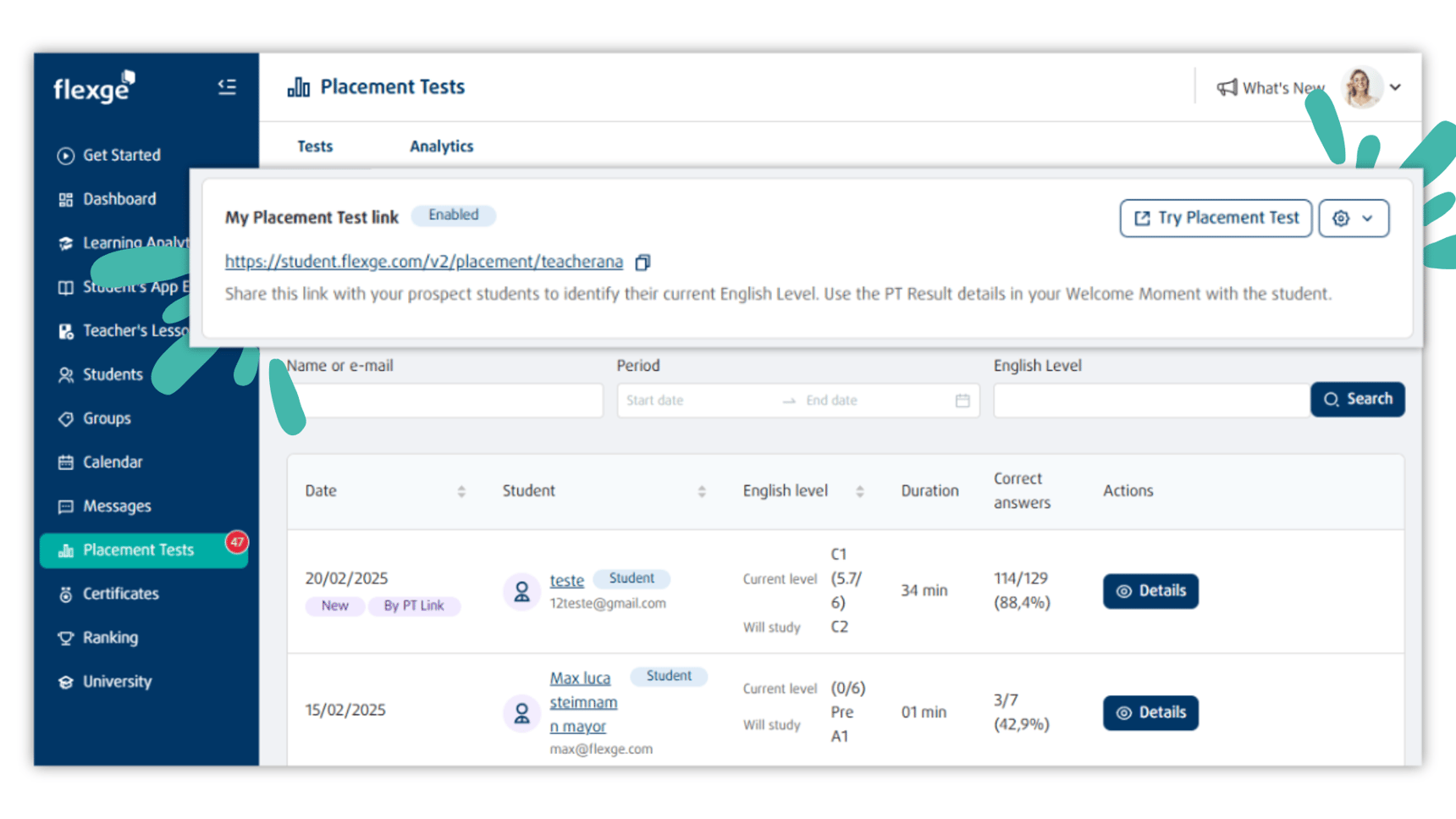Viewport: 1456px width, 819px height.
Task: Copy the placement link icon
Action: [x=643, y=263]
